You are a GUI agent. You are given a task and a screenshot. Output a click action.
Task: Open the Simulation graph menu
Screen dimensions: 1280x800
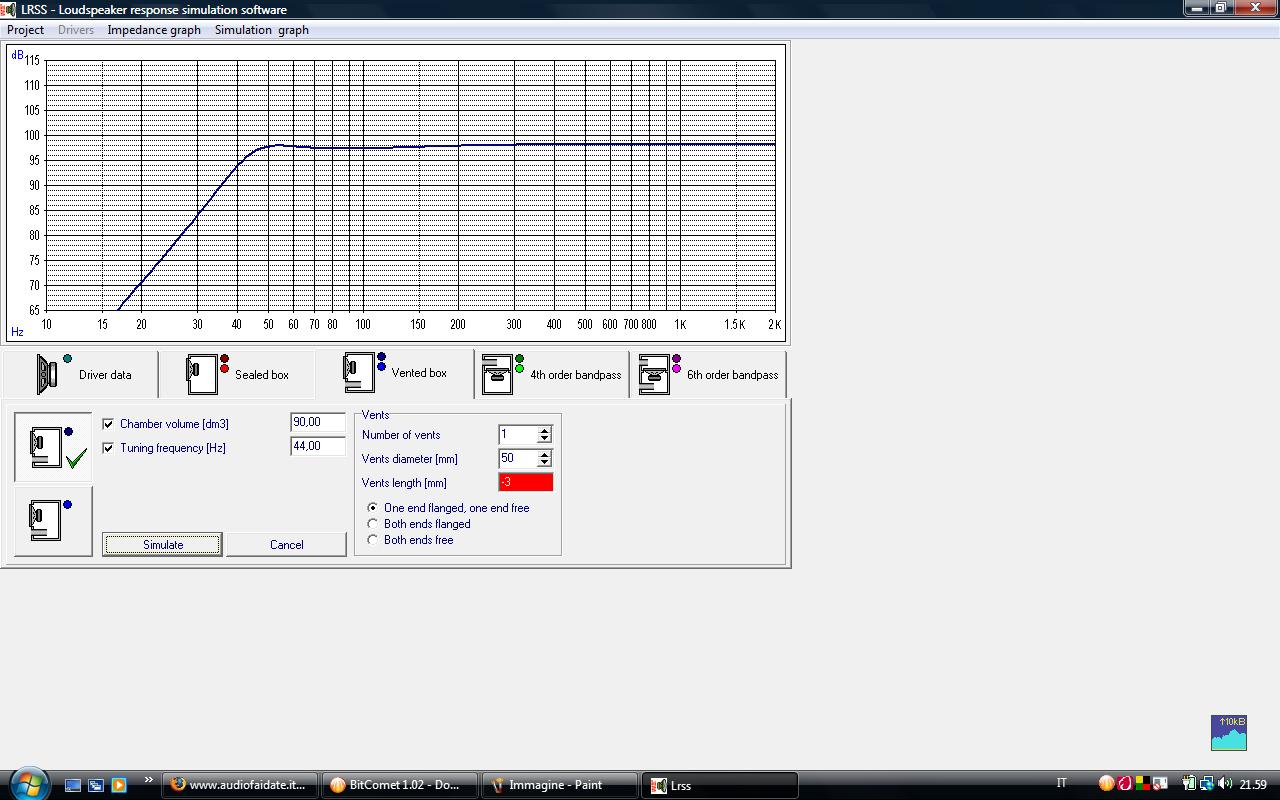pos(261,30)
